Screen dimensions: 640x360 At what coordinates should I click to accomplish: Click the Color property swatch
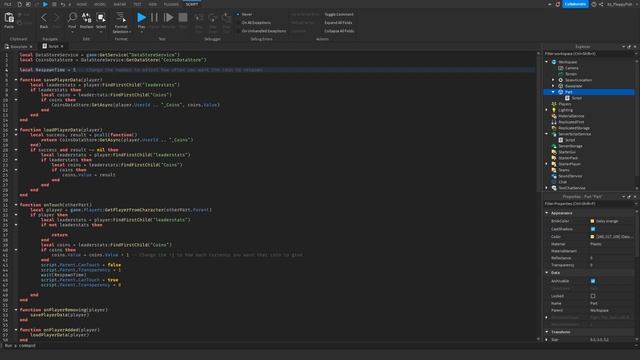point(592,237)
